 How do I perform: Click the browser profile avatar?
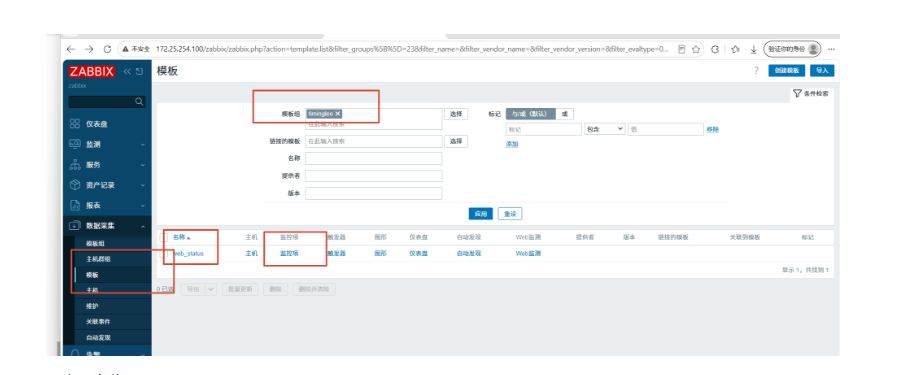pyautogui.click(x=813, y=49)
